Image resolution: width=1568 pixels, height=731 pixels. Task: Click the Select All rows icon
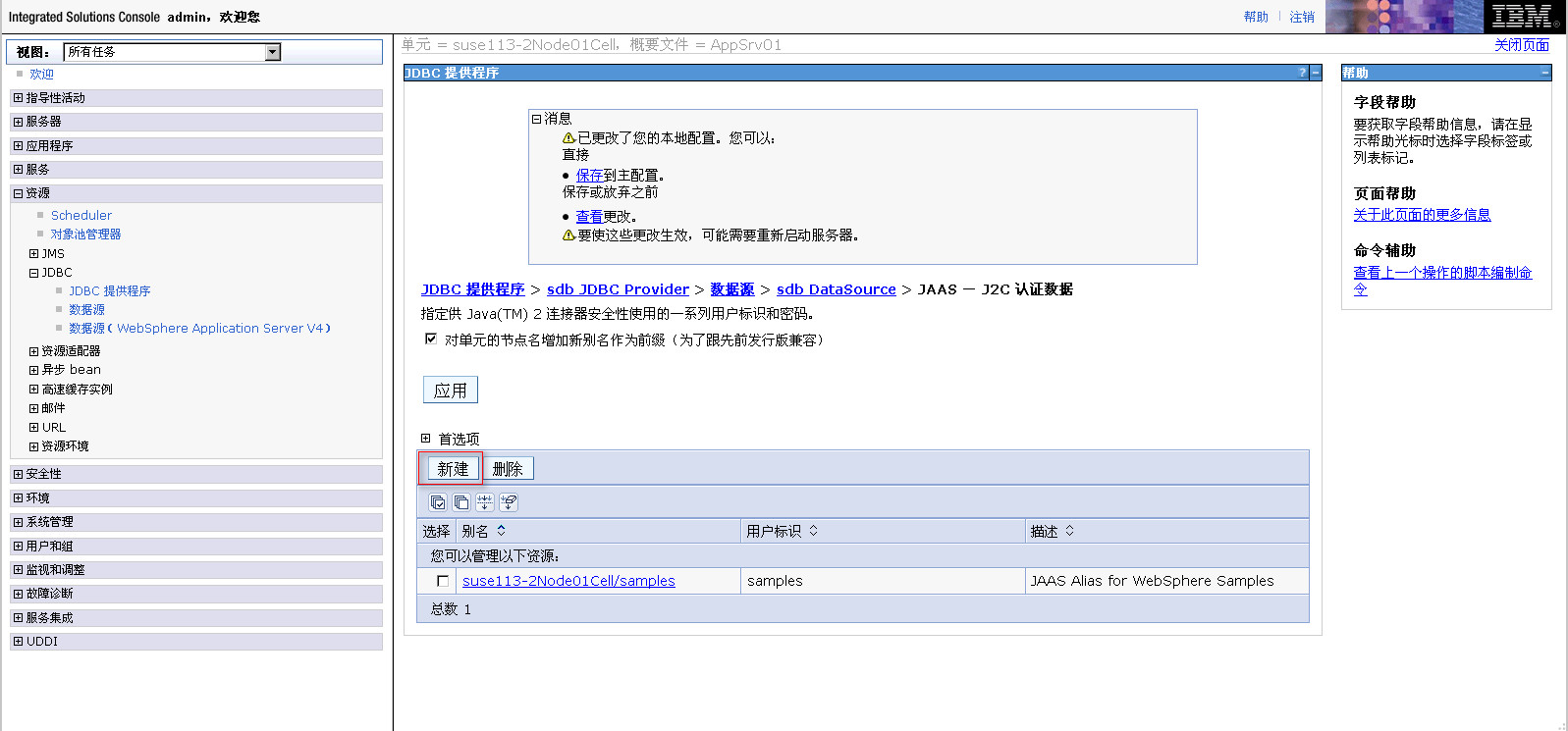click(x=438, y=502)
